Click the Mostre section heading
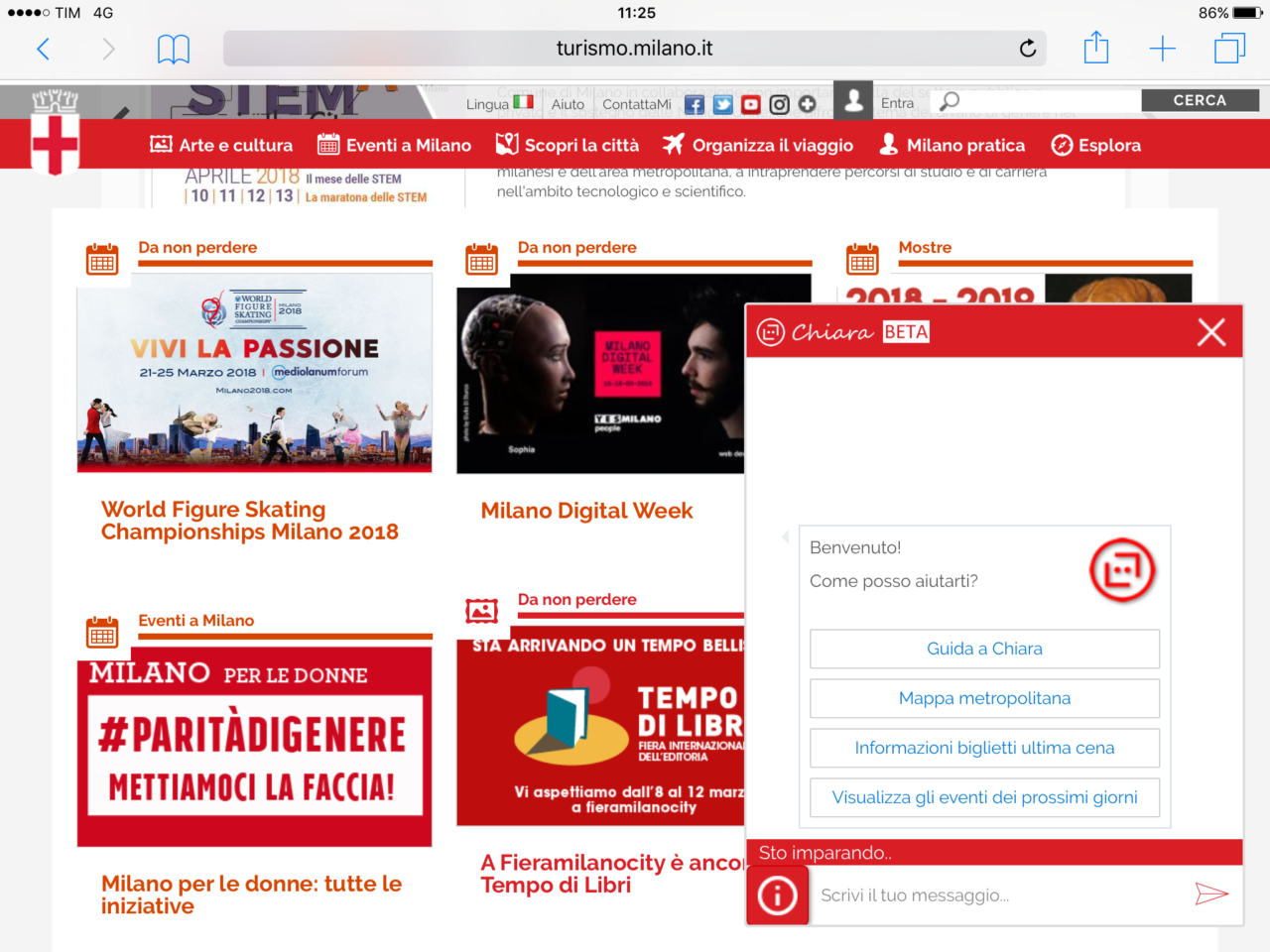 tap(925, 248)
